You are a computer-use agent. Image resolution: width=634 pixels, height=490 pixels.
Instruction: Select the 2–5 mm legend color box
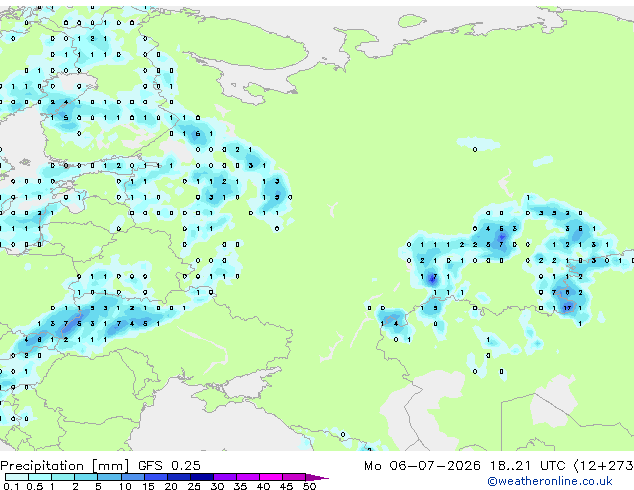click(86, 477)
